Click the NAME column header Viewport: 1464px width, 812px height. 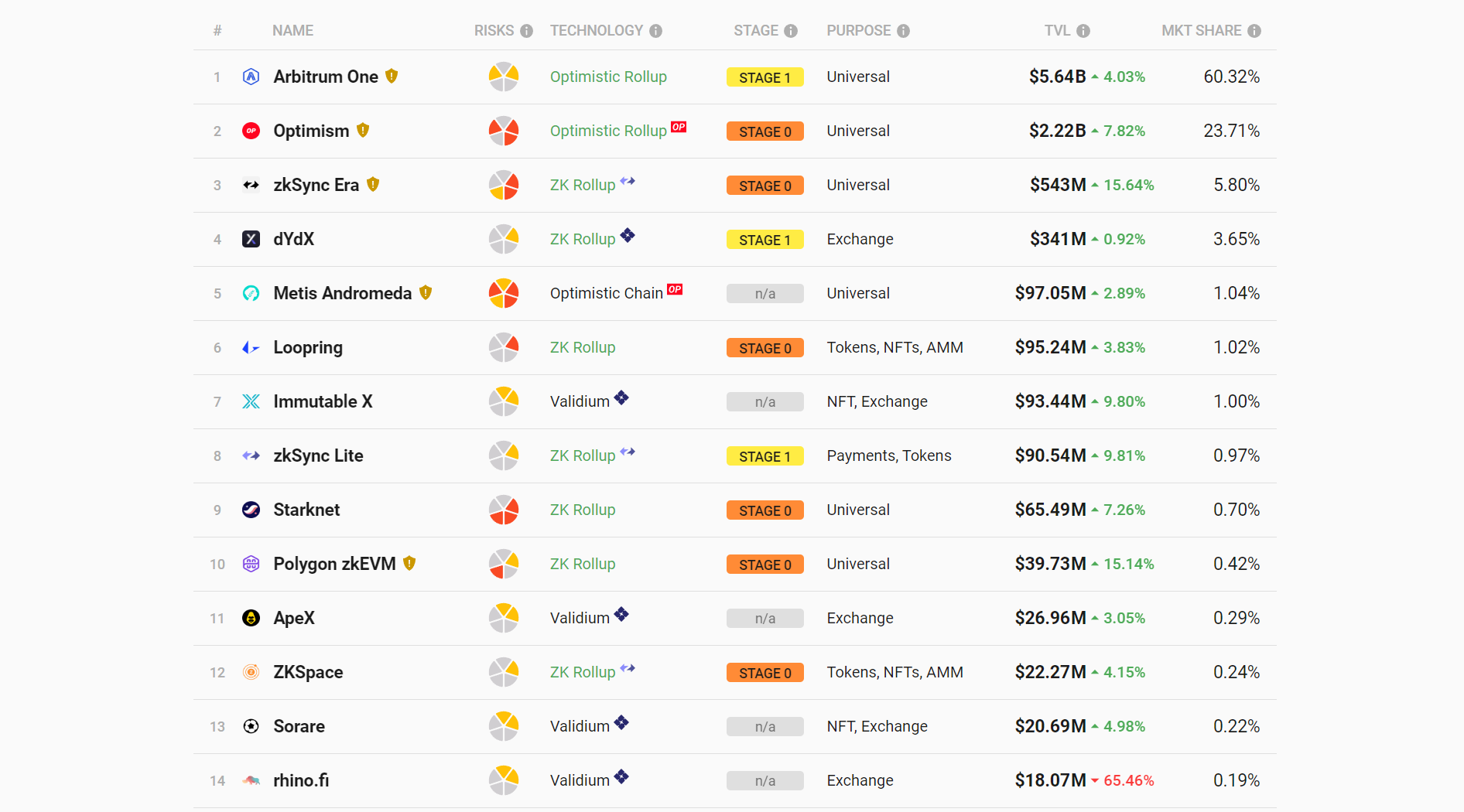[x=292, y=31]
